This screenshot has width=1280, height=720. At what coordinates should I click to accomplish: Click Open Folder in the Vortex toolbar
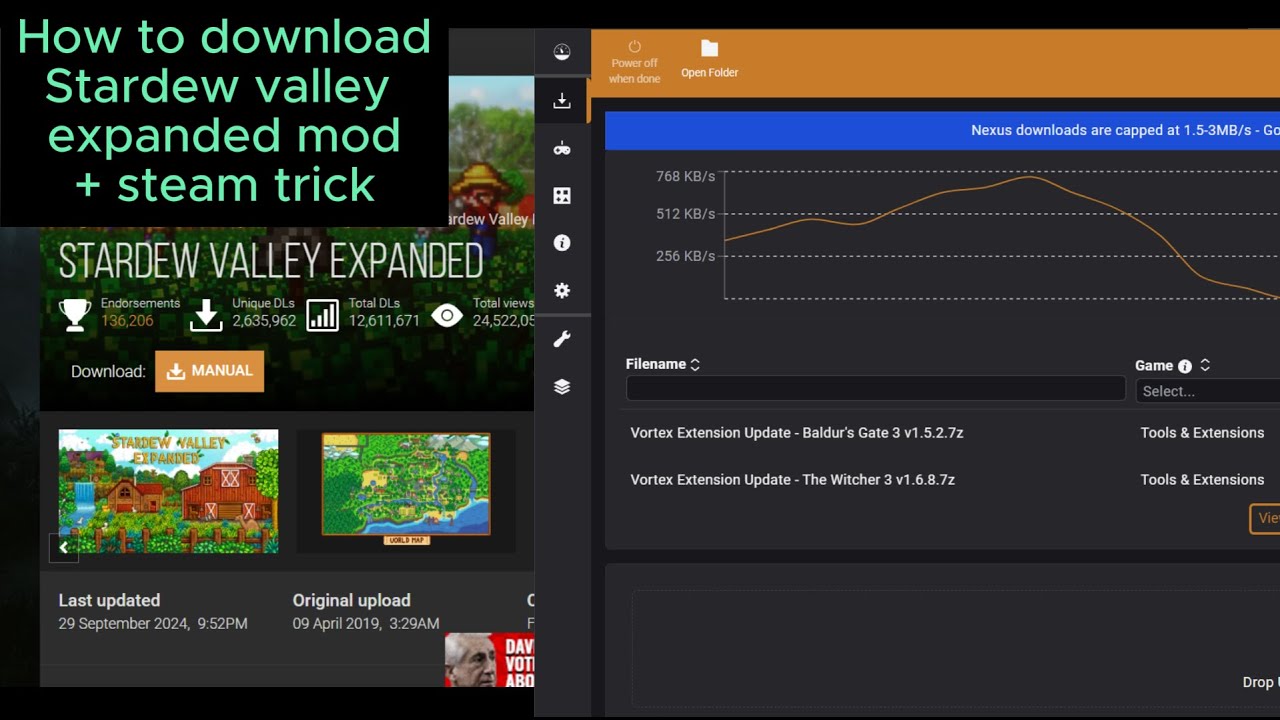click(709, 60)
